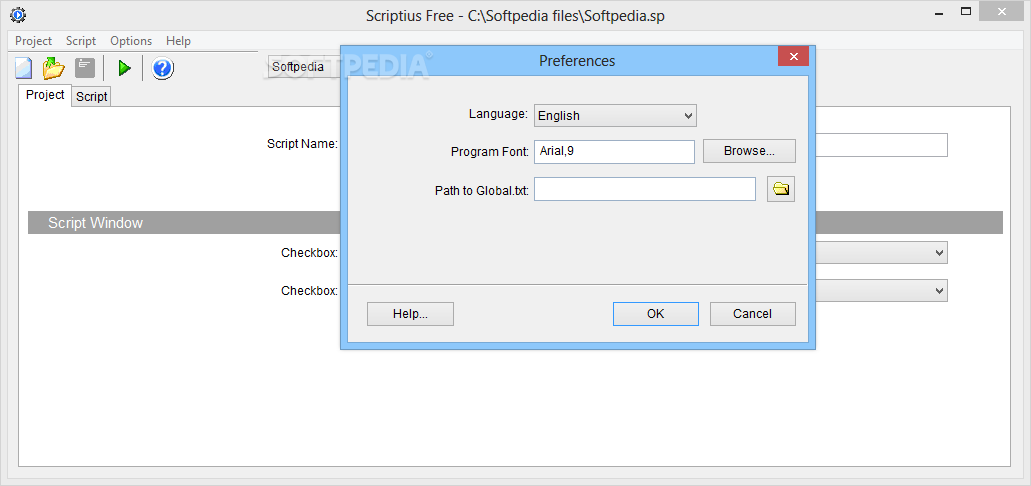Click the Softpedia field in the toolbar

(x=304, y=67)
